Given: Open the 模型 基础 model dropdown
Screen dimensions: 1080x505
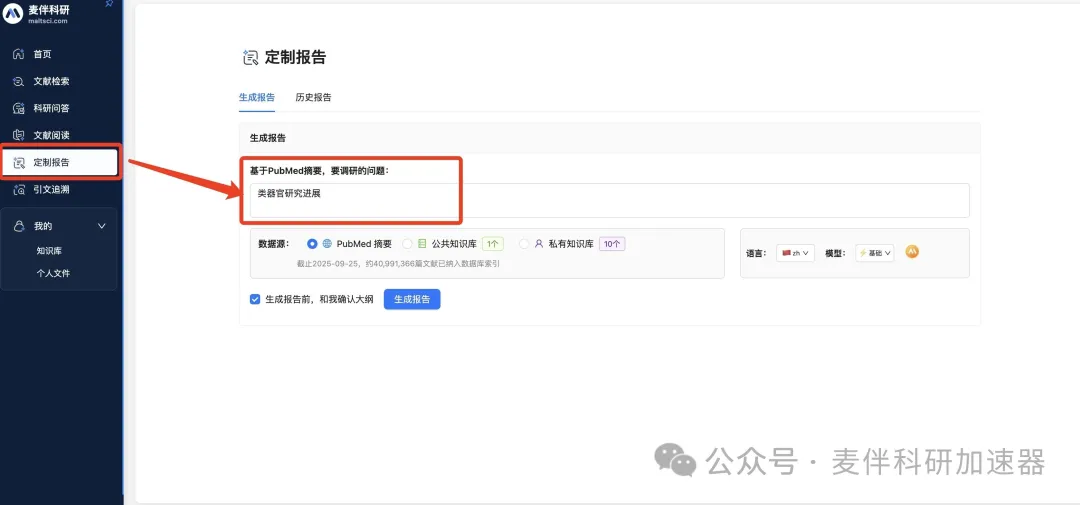Looking at the screenshot, I should [x=874, y=253].
